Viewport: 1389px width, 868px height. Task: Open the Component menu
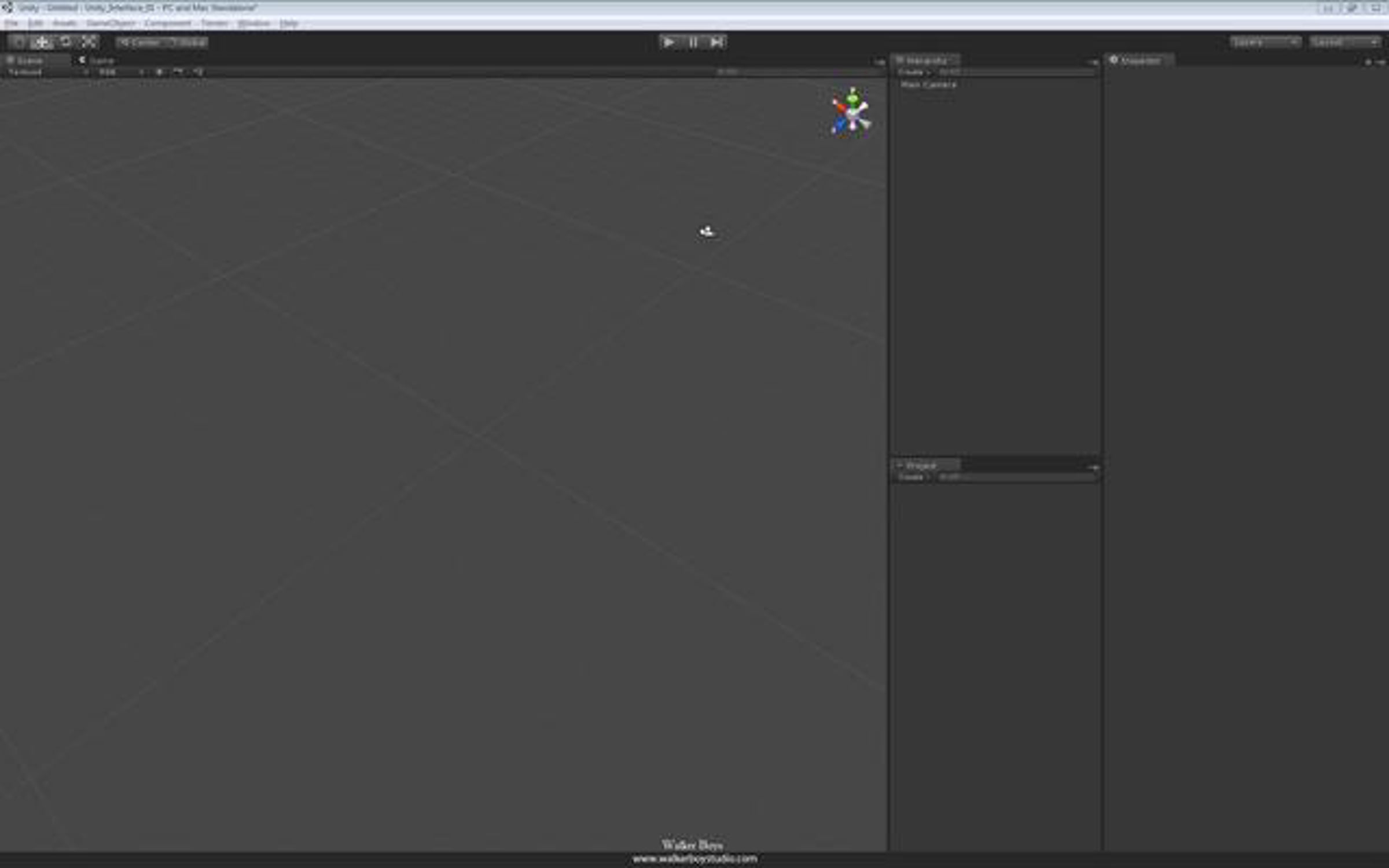coord(168,23)
